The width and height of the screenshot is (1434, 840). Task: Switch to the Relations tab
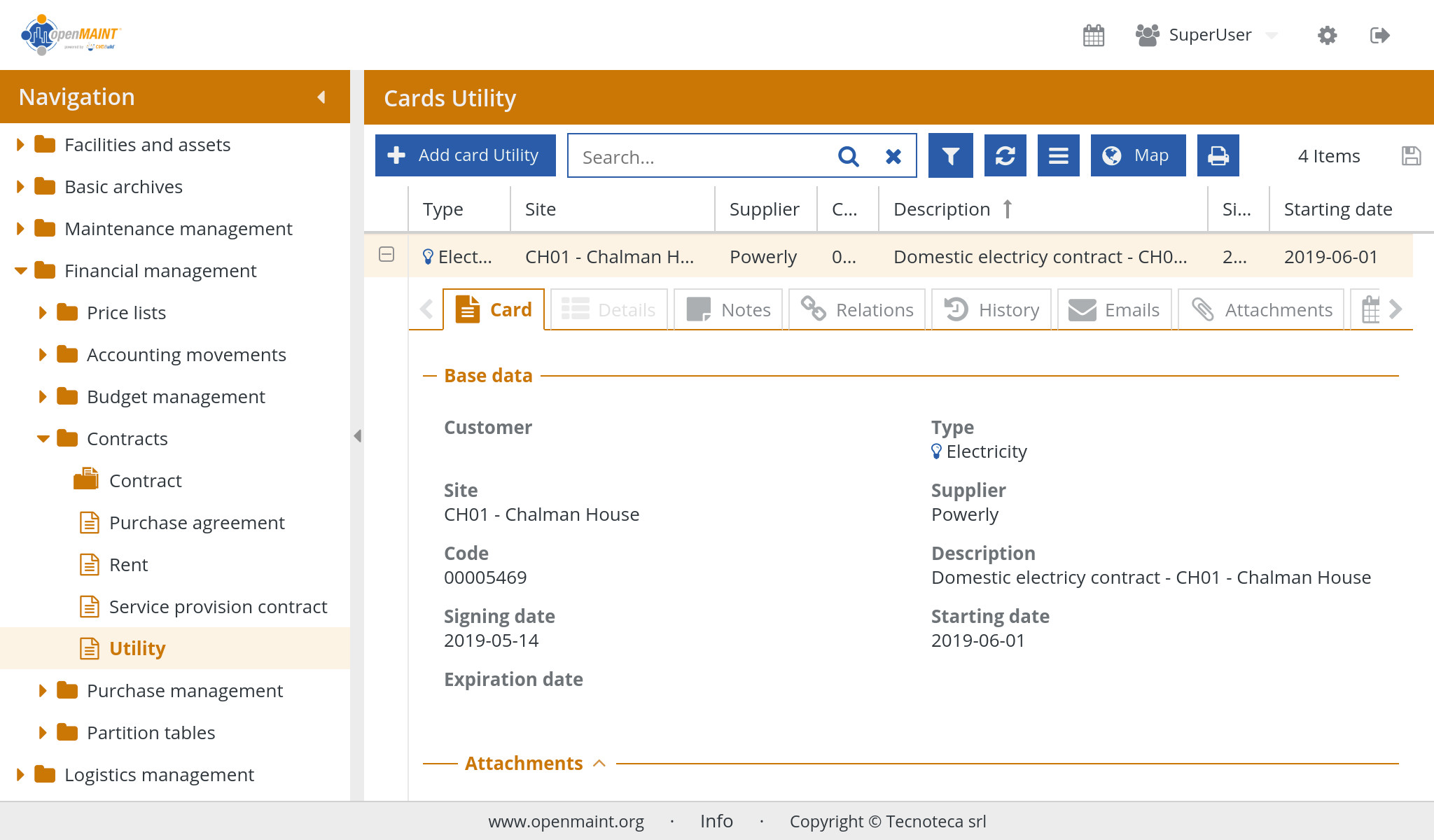tap(857, 309)
